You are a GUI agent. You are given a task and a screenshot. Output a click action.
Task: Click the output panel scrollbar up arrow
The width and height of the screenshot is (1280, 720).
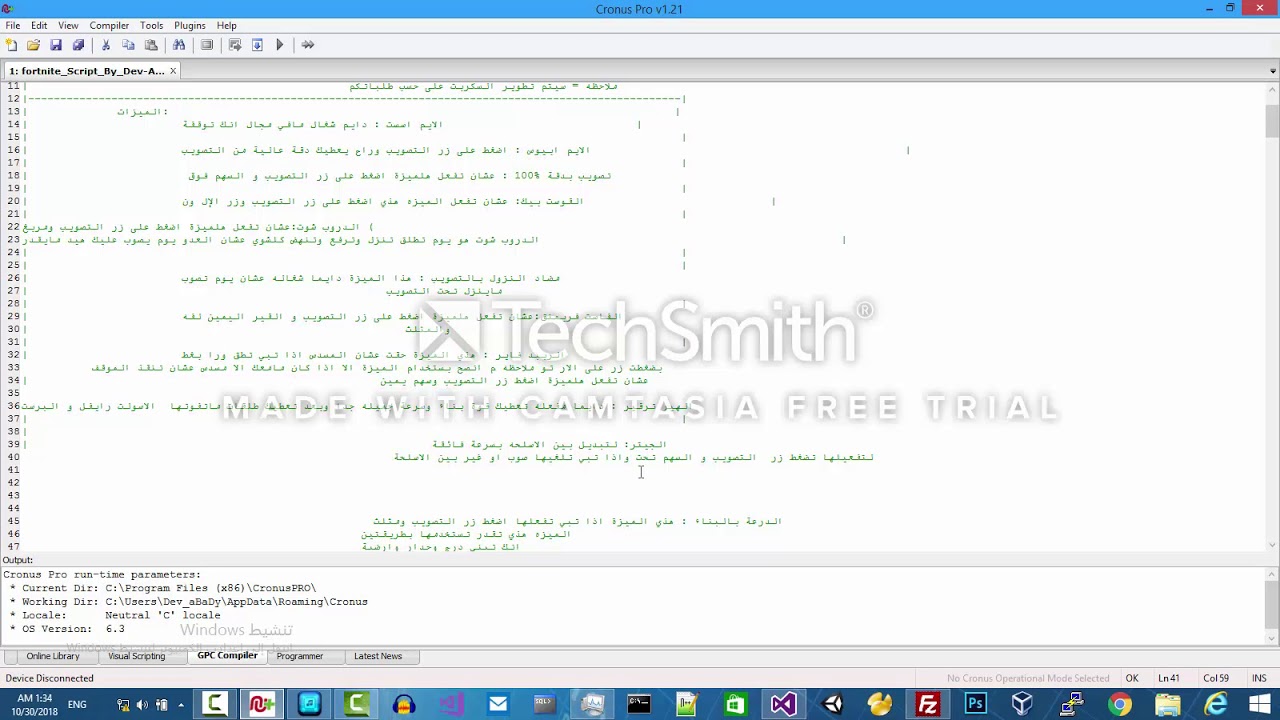click(x=1272, y=574)
